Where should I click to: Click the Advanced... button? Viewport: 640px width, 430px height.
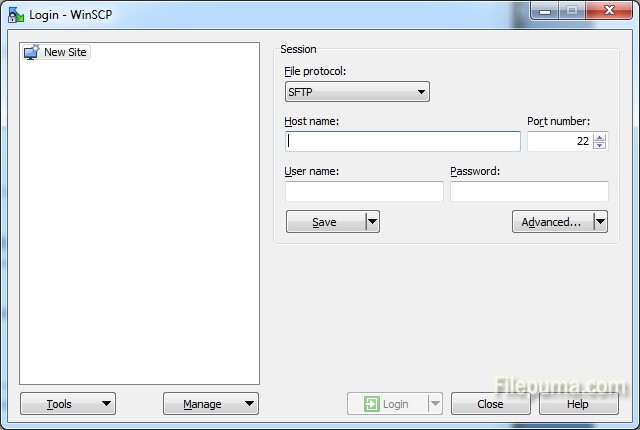click(x=551, y=222)
